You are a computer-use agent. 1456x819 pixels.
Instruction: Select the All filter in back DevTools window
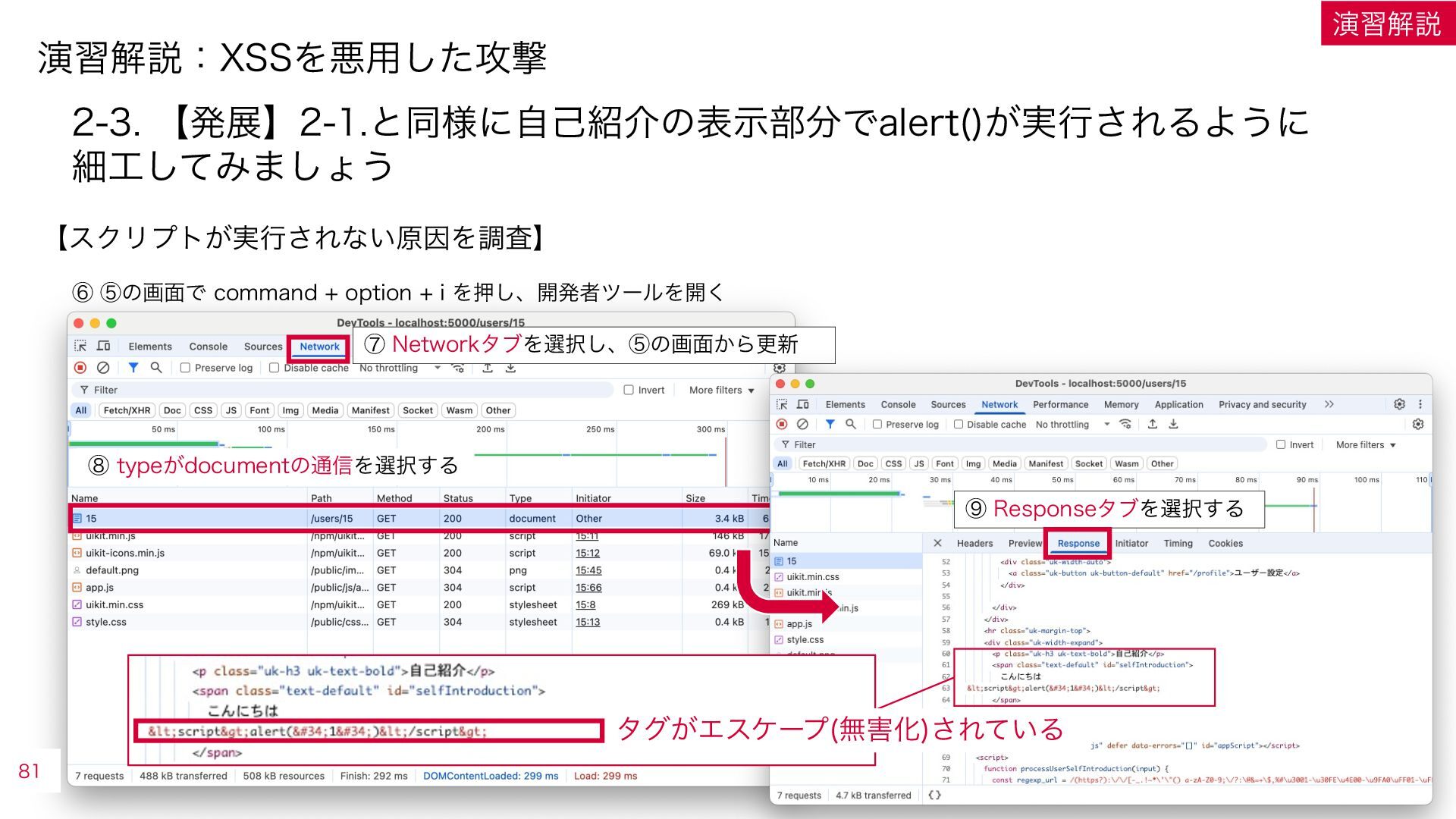81,410
